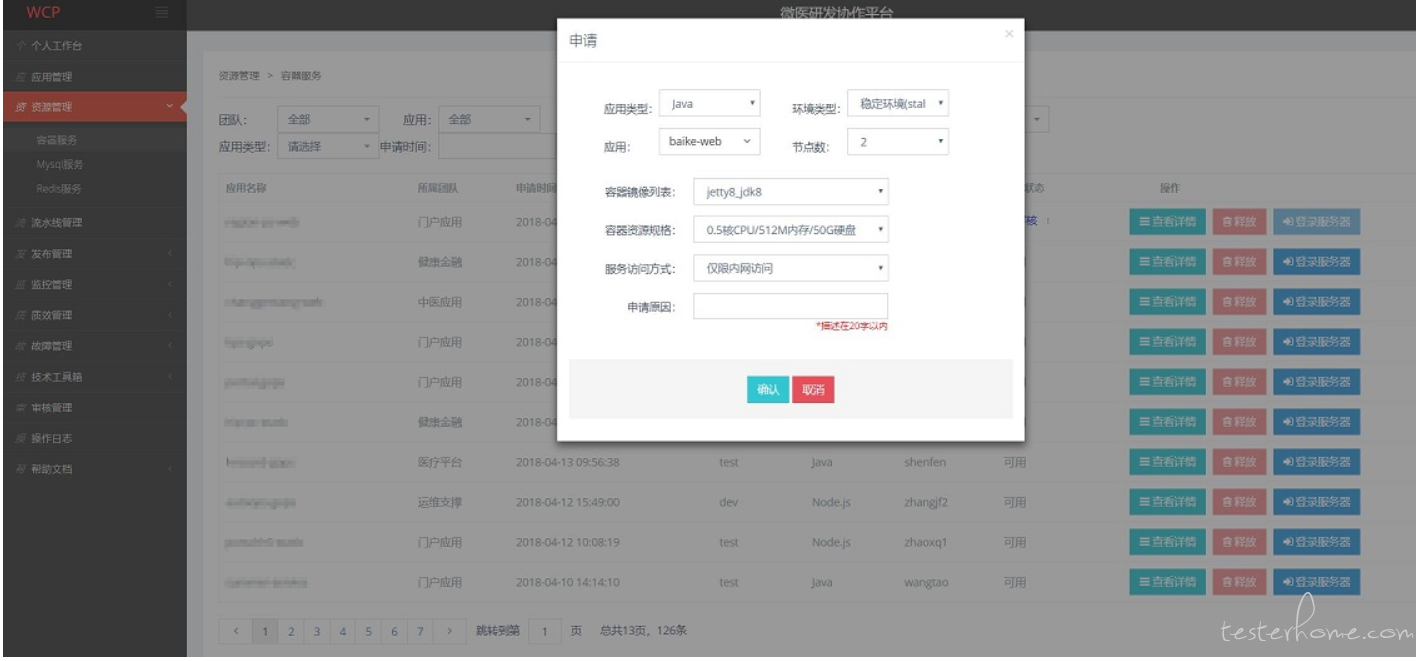This screenshot has width=1417, height=661.
Task: Open the 环境类型 dropdown
Action: 897,104
